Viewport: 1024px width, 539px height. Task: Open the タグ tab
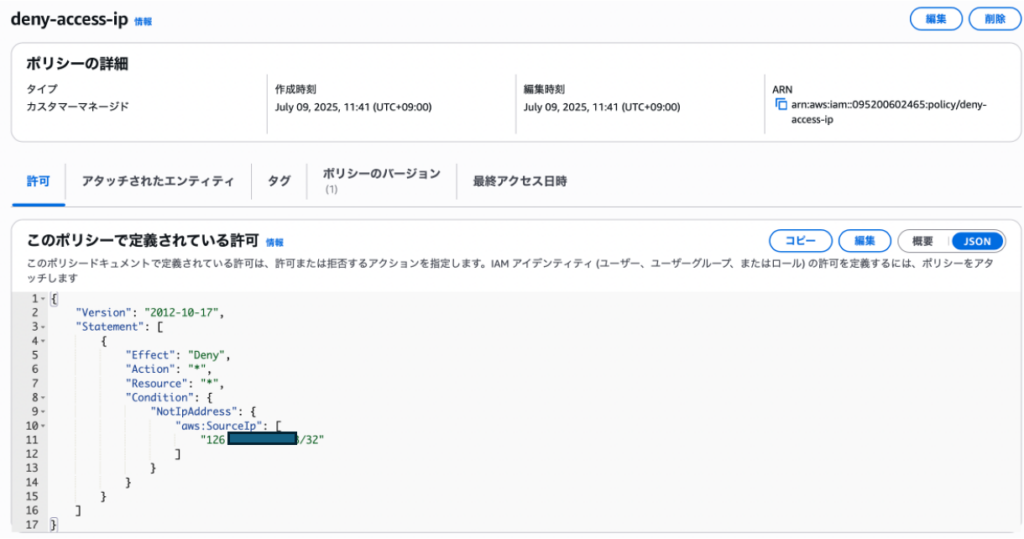click(279, 181)
